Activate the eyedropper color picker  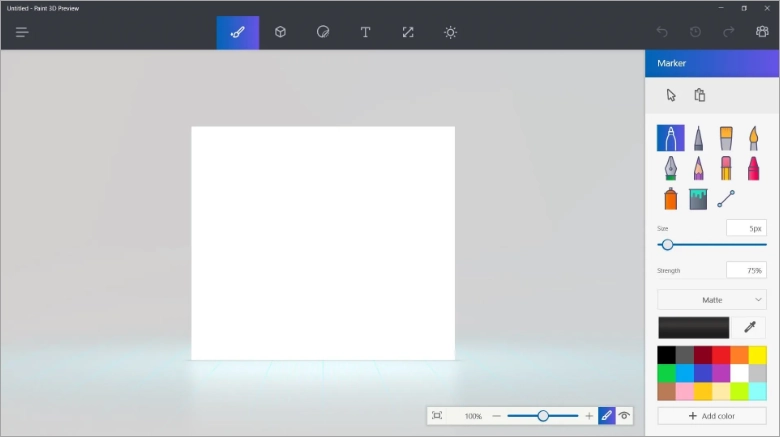750,327
